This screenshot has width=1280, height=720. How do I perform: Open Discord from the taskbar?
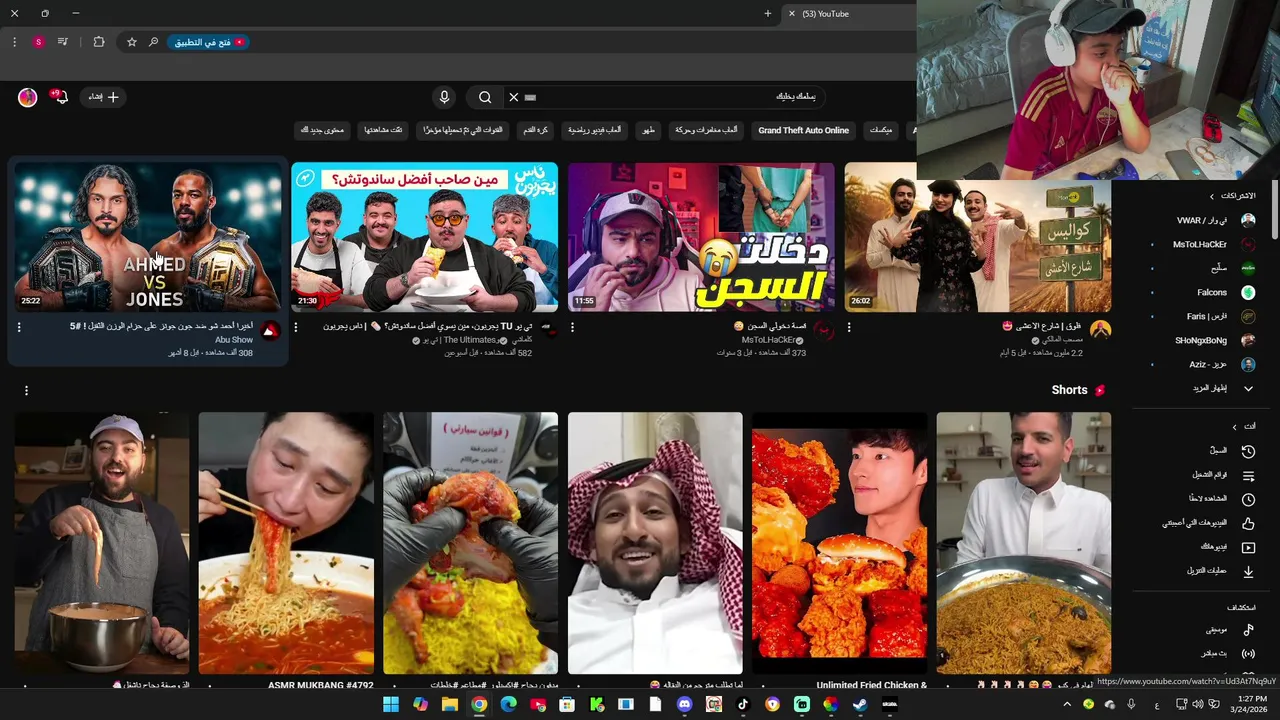[684, 704]
